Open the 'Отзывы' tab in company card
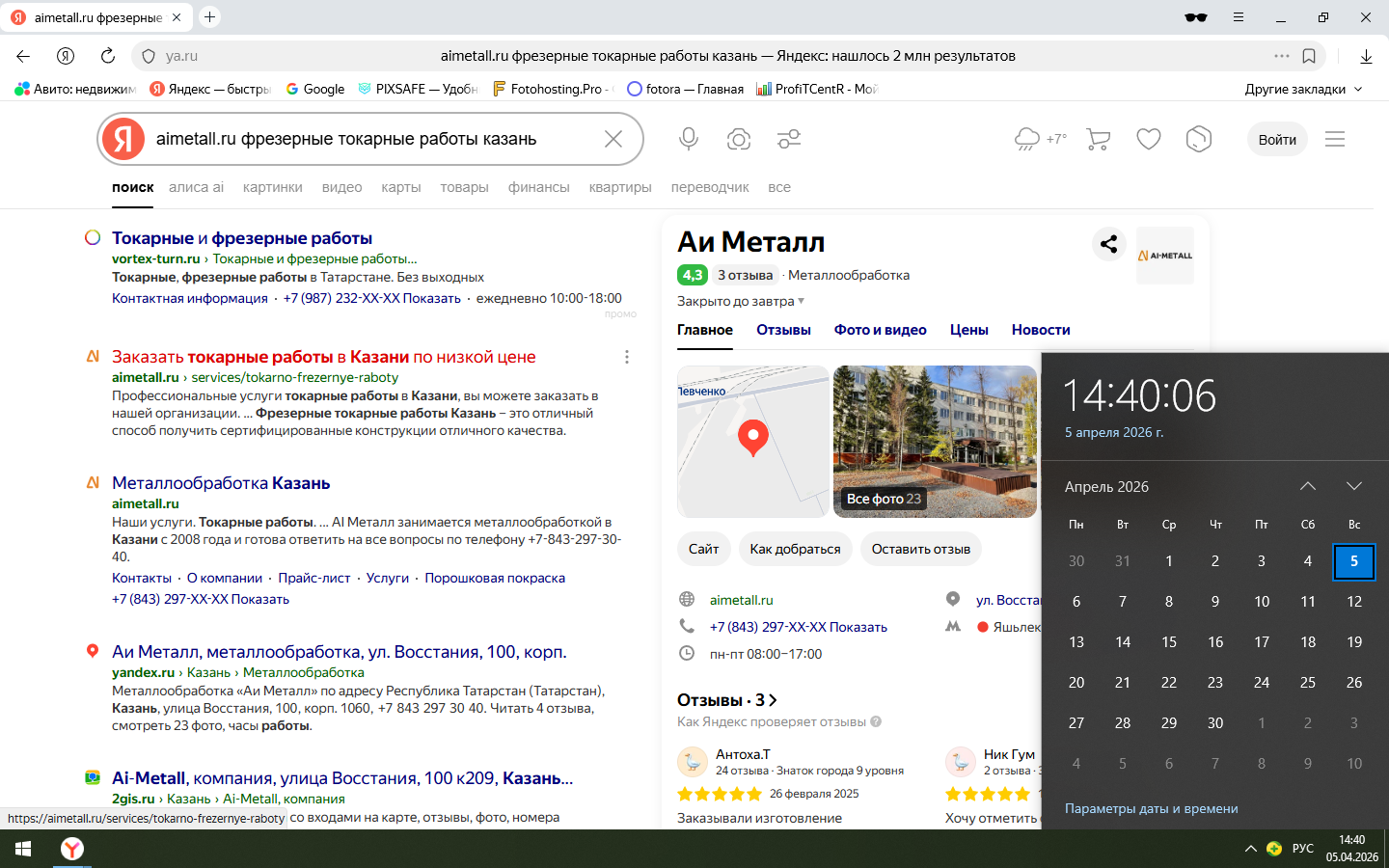 click(783, 330)
